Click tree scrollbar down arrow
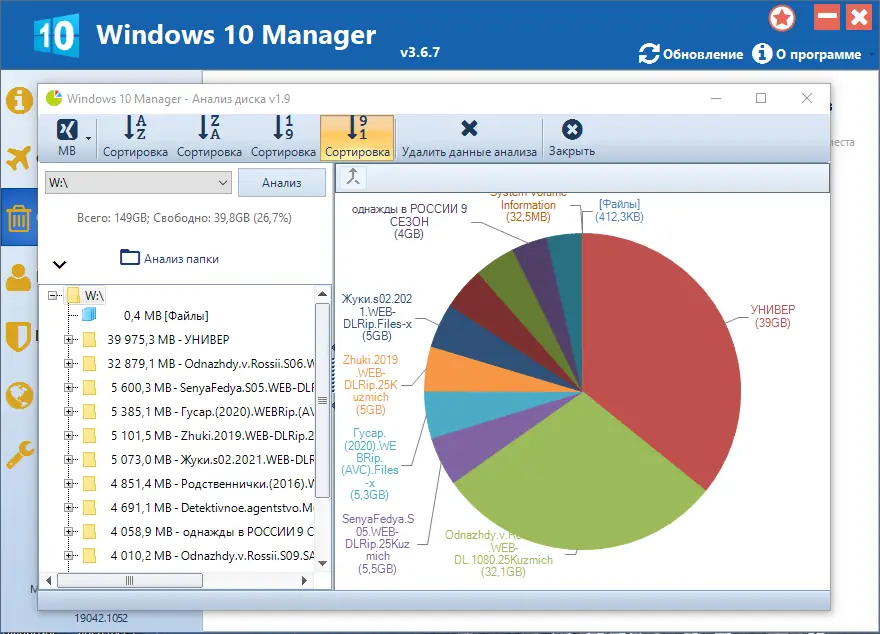This screenshot has height=634, width=880. point(323,563)
